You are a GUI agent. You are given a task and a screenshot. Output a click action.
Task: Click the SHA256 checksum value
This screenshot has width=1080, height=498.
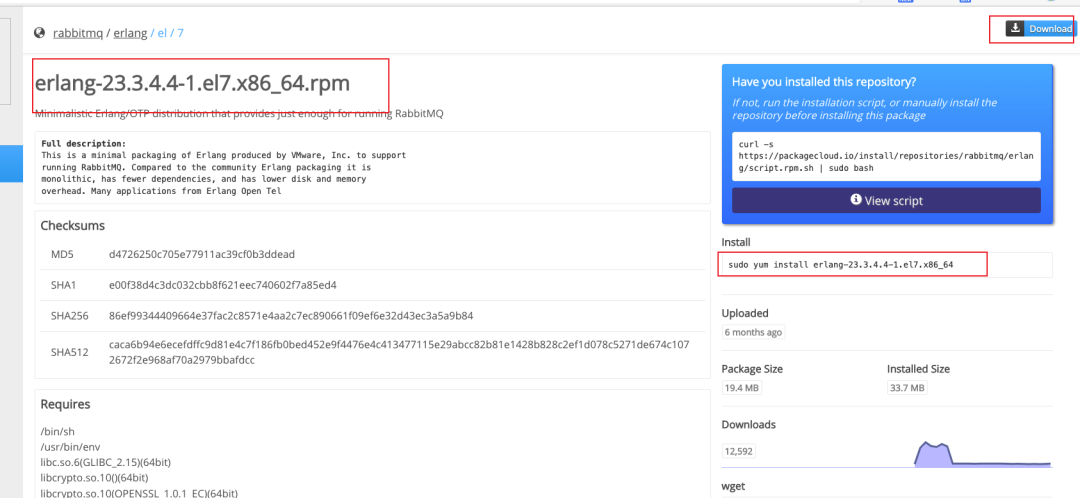point(291,316)
